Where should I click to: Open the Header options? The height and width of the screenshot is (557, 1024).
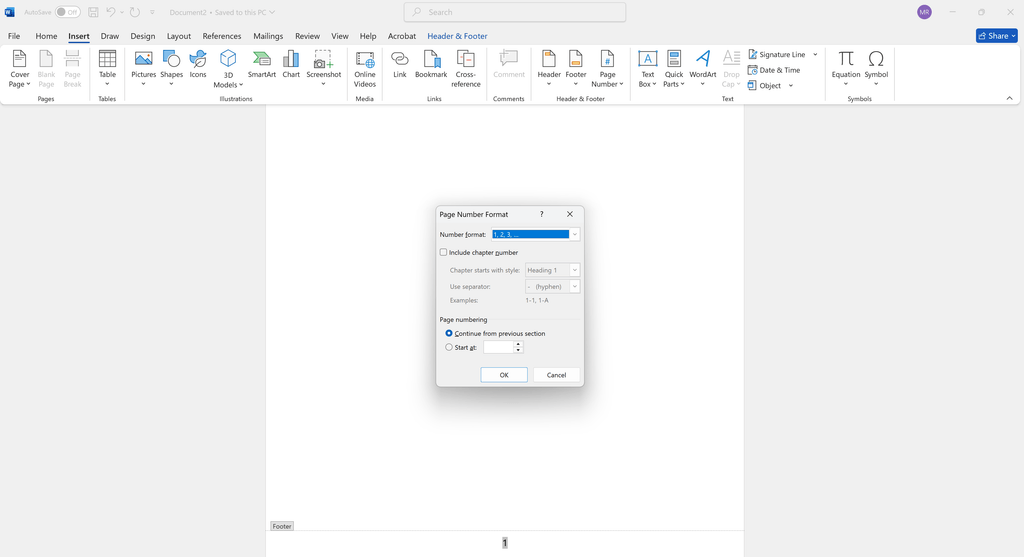(x=549, y=69)
